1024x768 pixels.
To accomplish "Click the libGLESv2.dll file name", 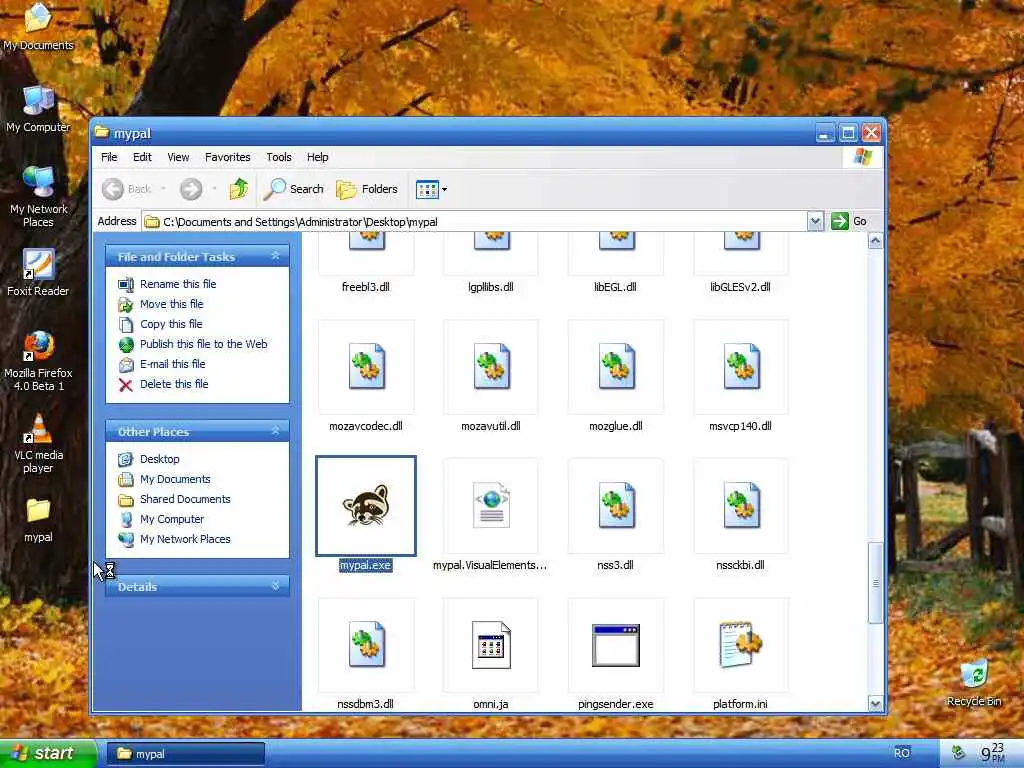I will pyautogui.click(x=741, y=287).
